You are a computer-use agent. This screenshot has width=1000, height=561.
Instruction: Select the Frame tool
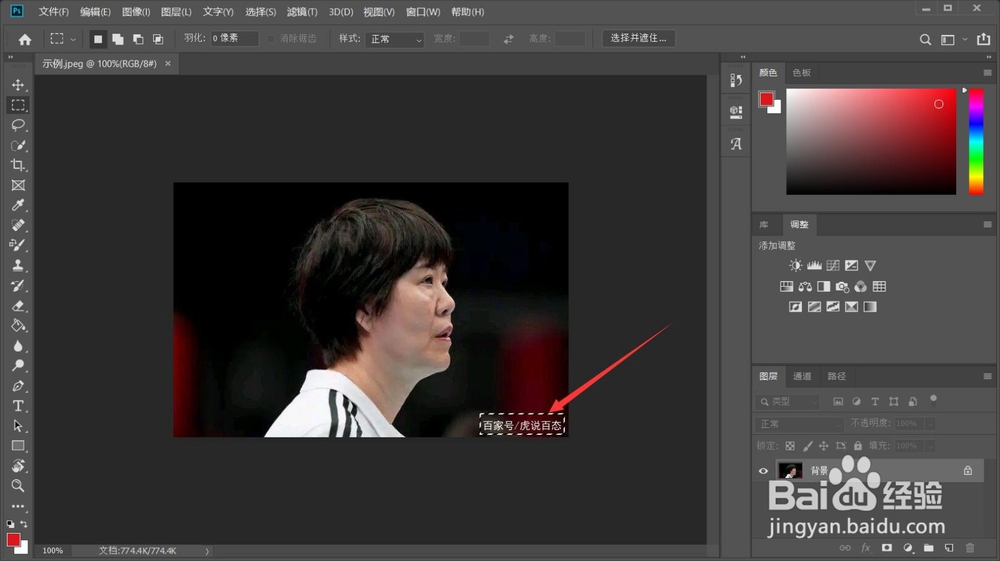pyautogui.click(x=18, y=186)
